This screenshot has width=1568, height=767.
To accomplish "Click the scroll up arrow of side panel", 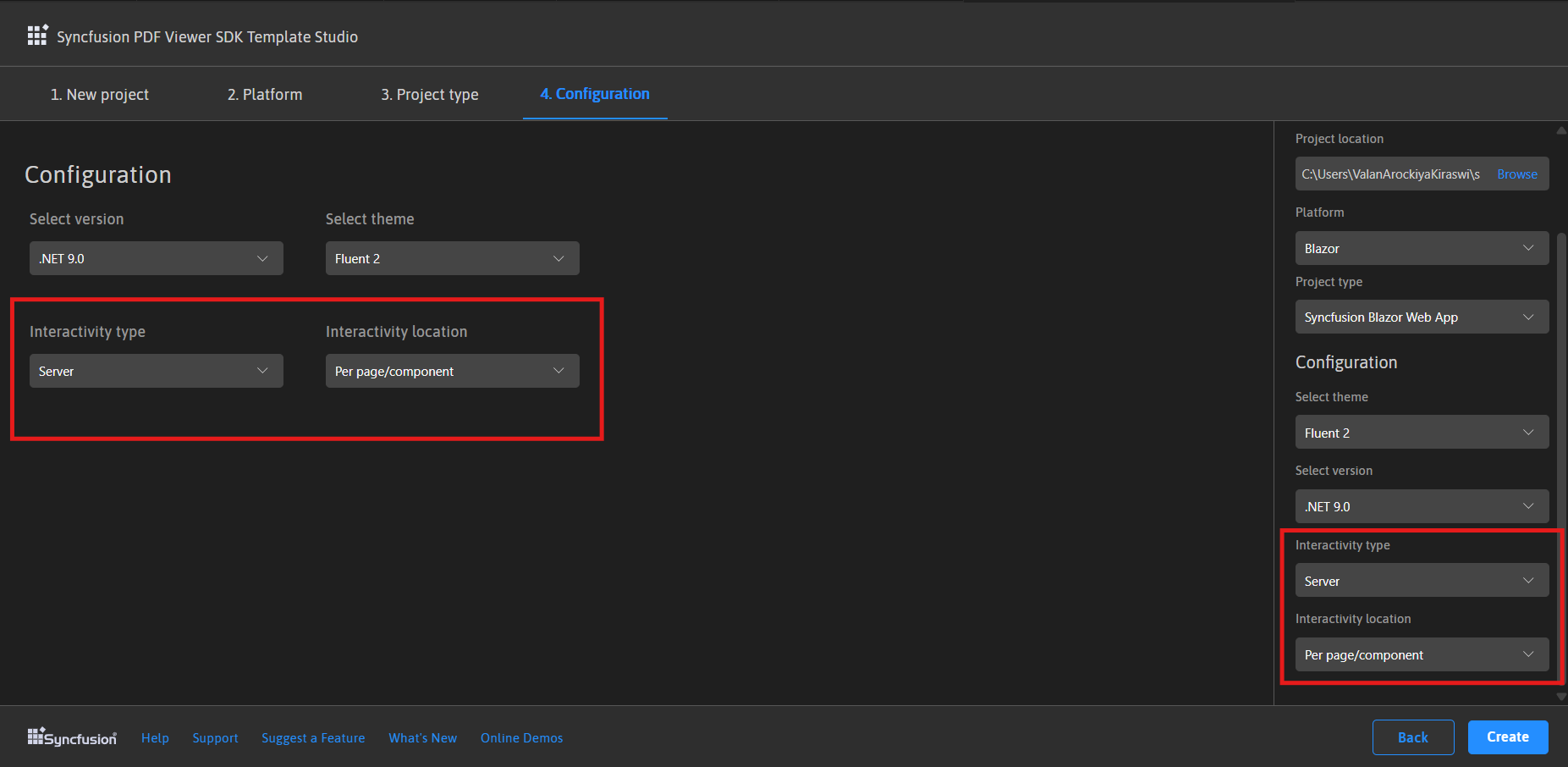I will tap(1561, 130).
